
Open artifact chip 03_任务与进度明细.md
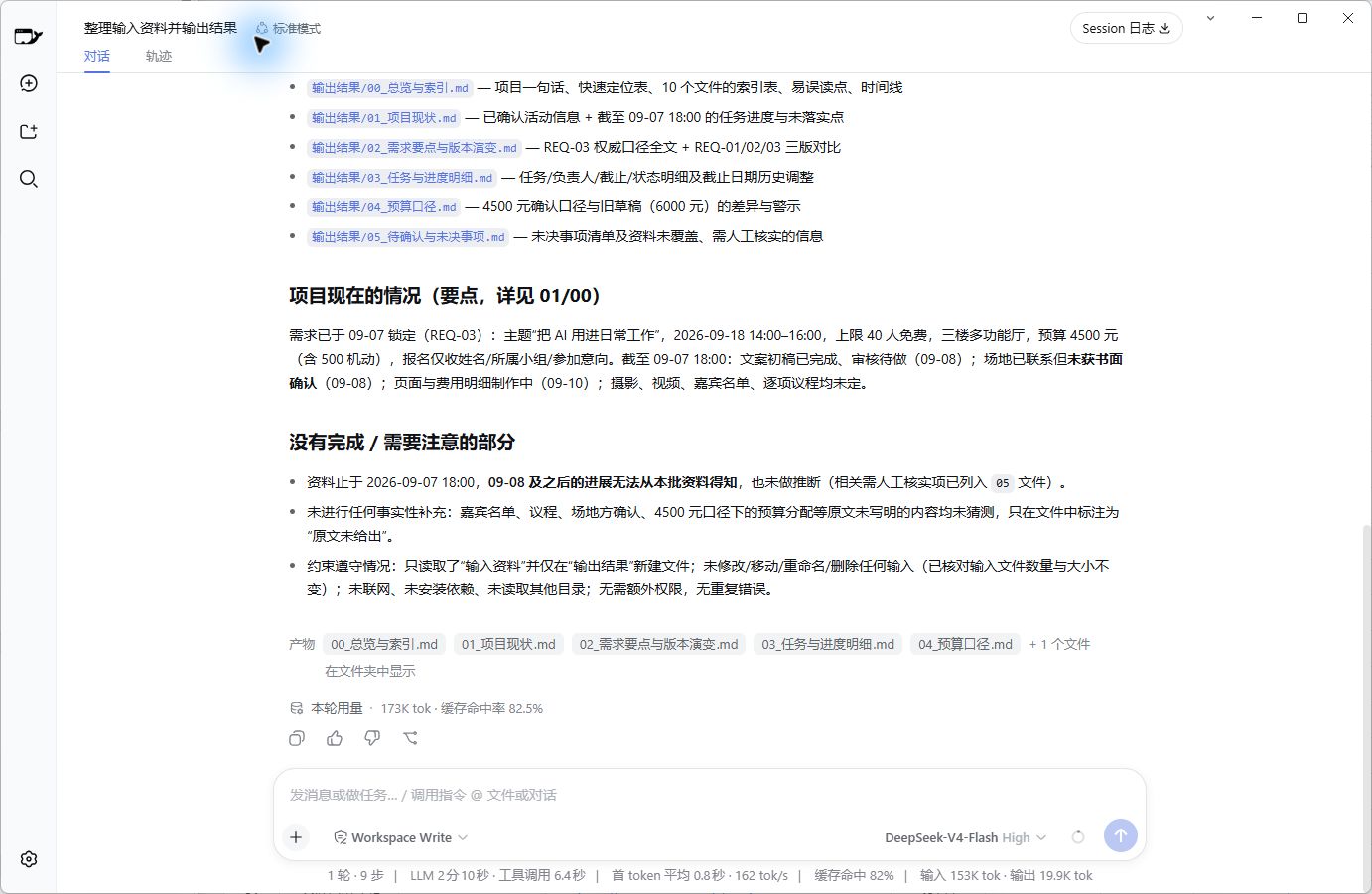[x=828, y=644]
